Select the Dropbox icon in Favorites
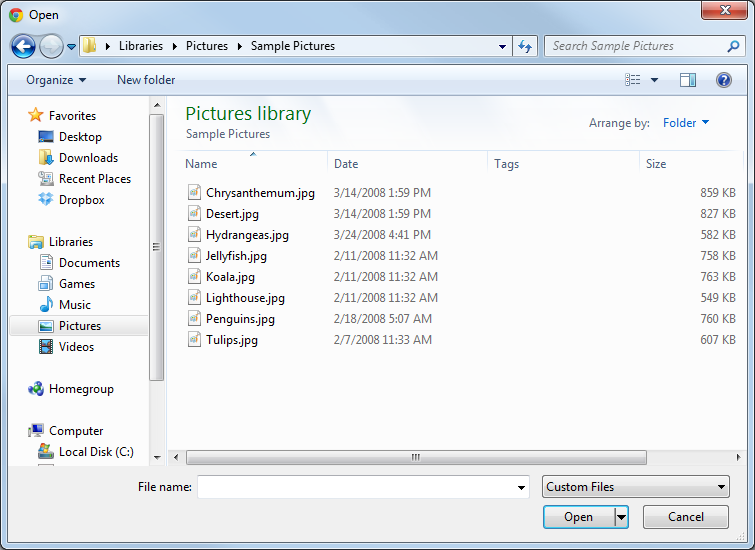 [x=46, y=199]
